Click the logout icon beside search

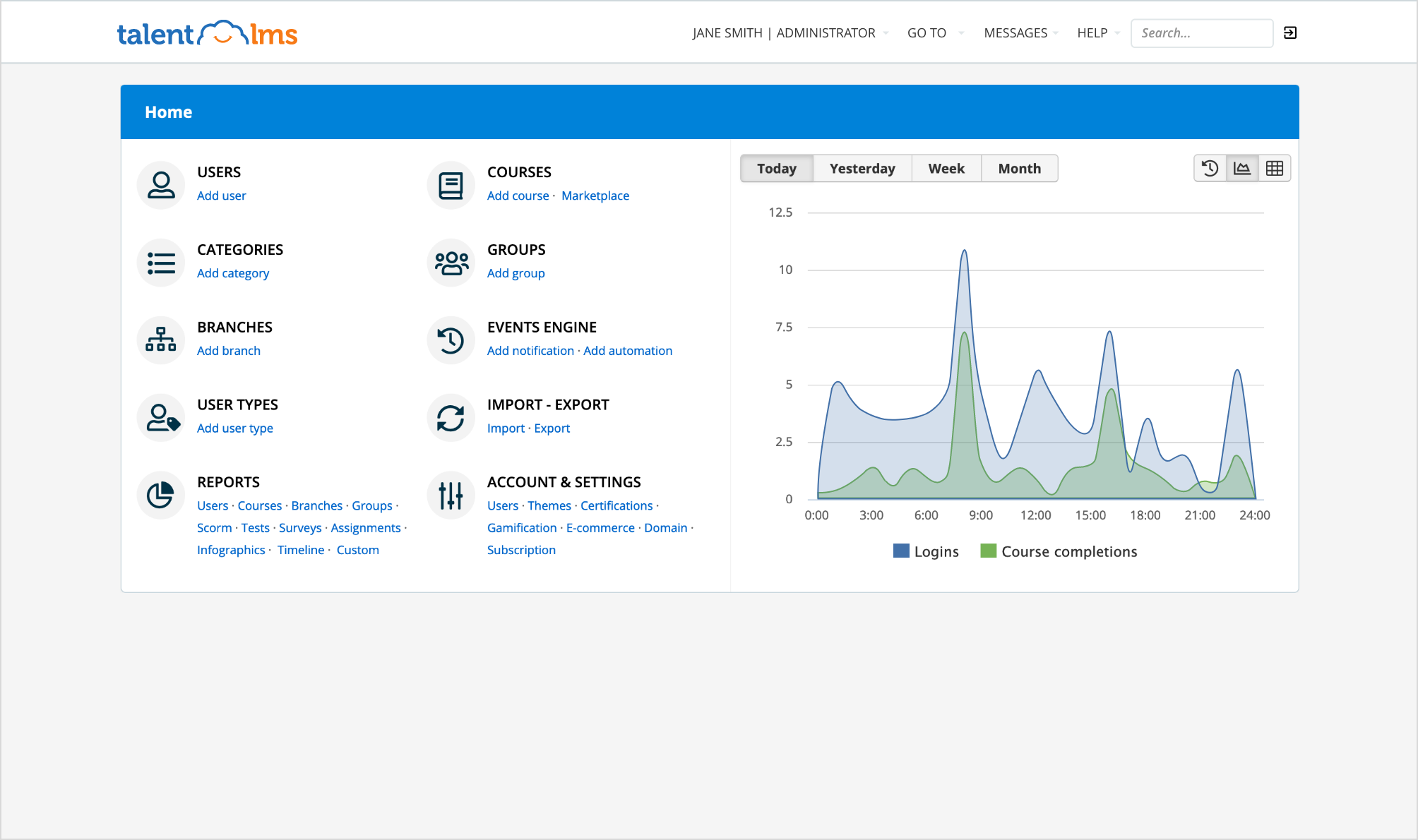coord(1289,33)
